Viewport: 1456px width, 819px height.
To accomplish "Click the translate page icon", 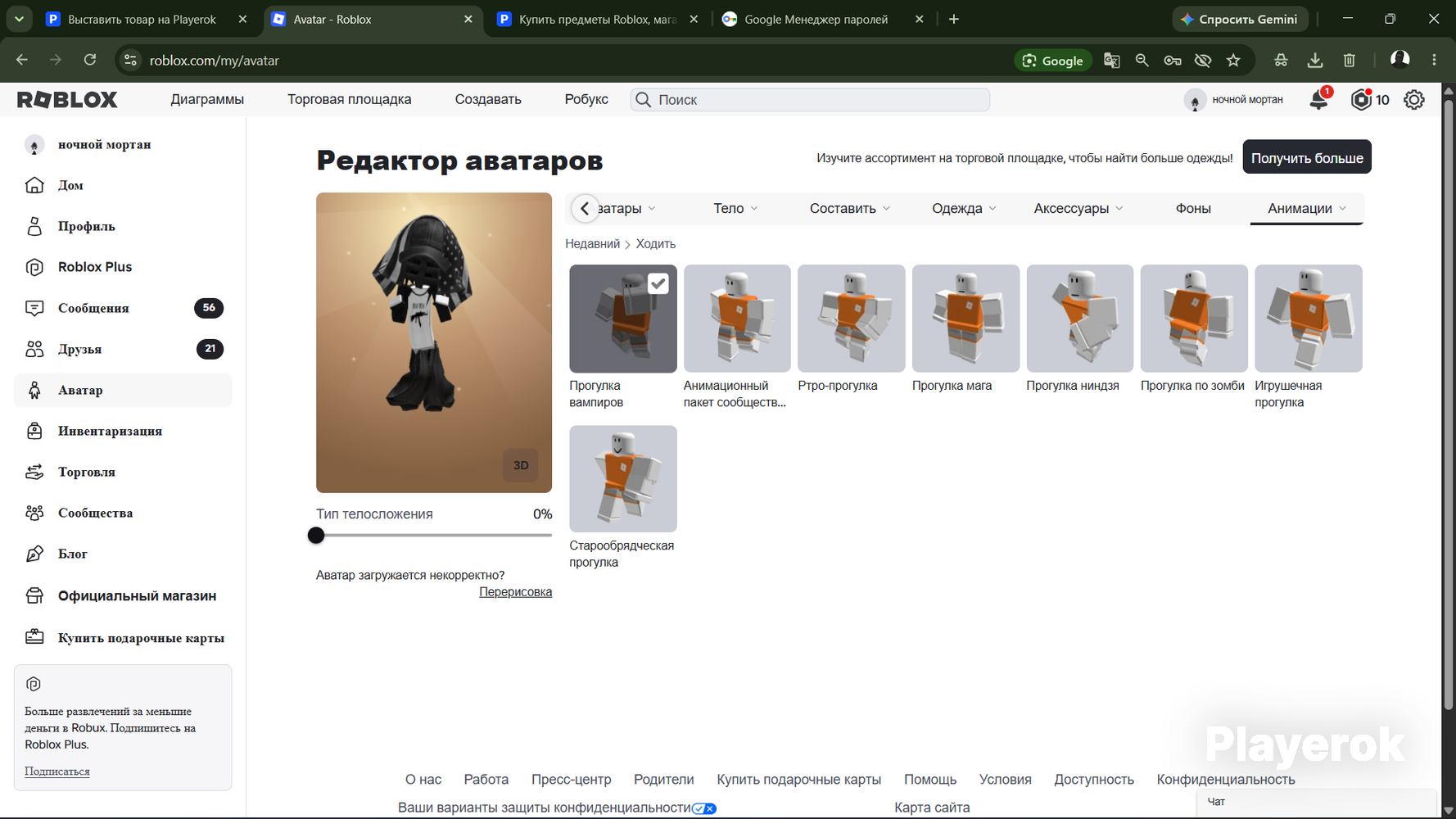I will (1111, 60).
